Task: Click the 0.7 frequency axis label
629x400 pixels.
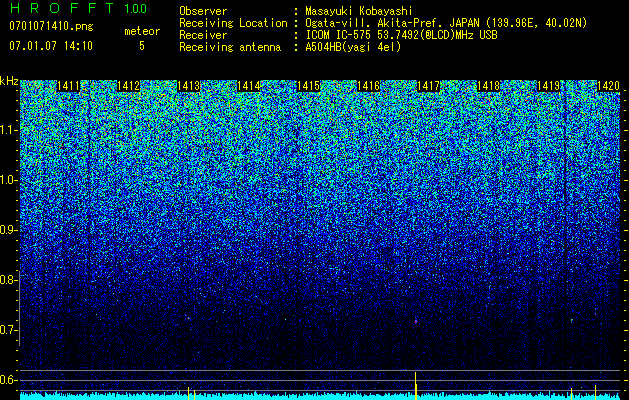Action: [6, 330]
